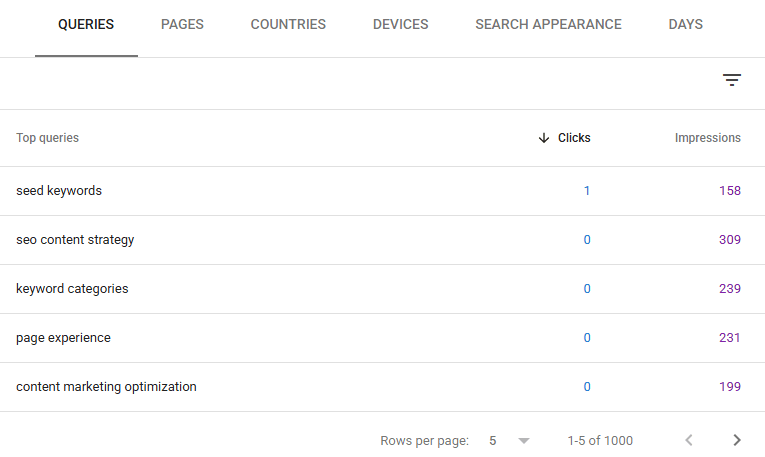Image resolution: width=765 pixels, height=457 pixels.
Task: Click the clicks value 1 for seed keywords
Action: click(x=587, y=191)
